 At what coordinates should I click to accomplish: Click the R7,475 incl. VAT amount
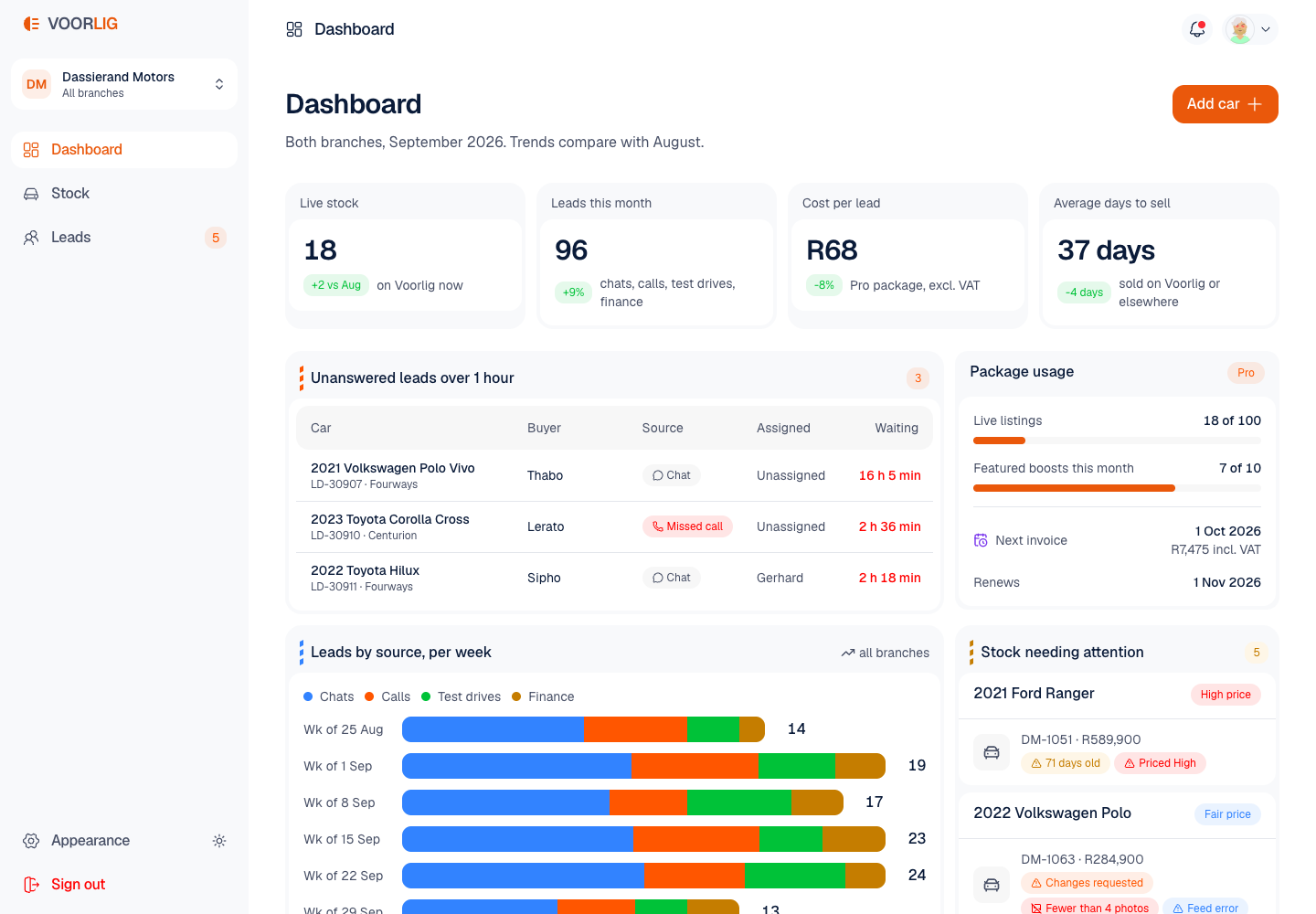click(1215, 549)
